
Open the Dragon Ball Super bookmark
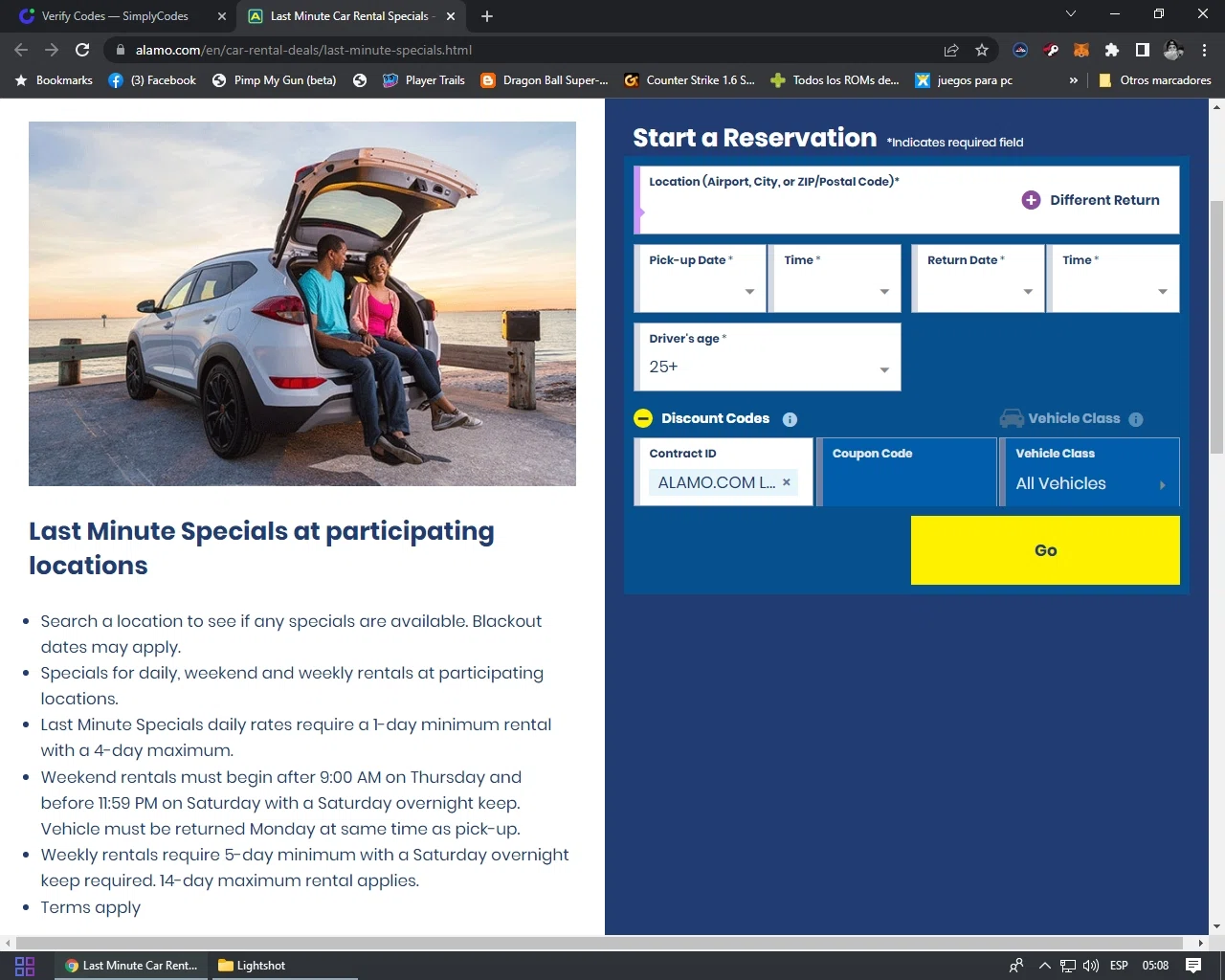(x=545, y=80)
